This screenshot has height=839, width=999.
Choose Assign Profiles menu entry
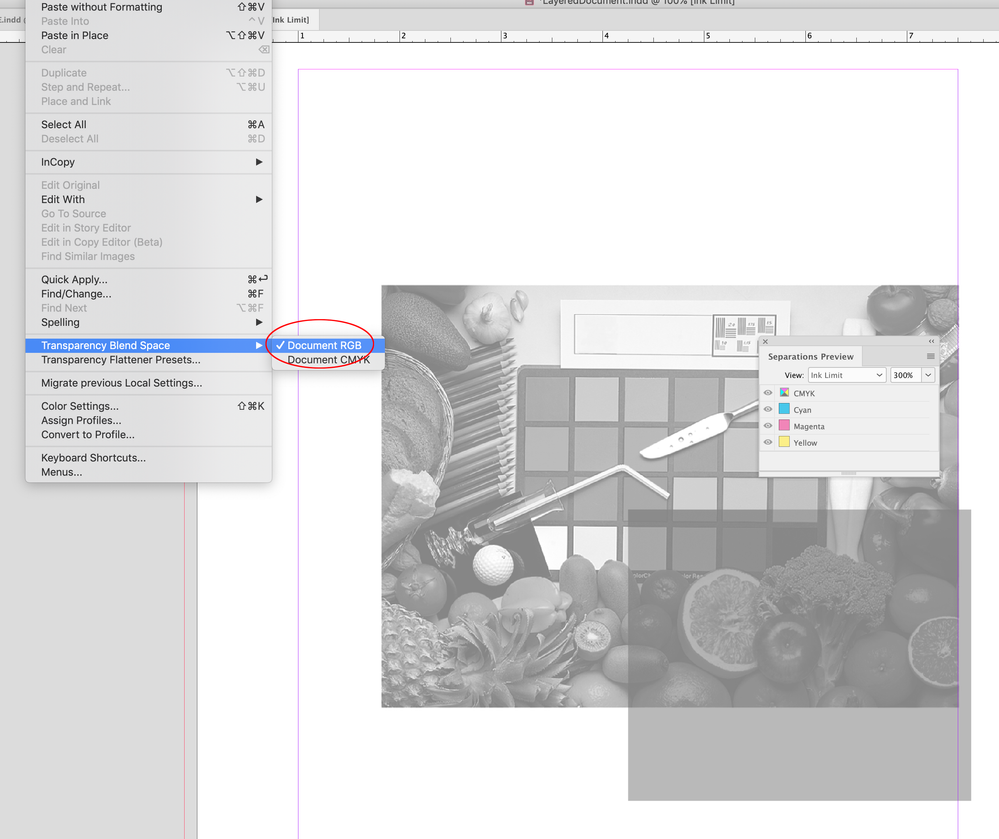[x=148, y=420]
